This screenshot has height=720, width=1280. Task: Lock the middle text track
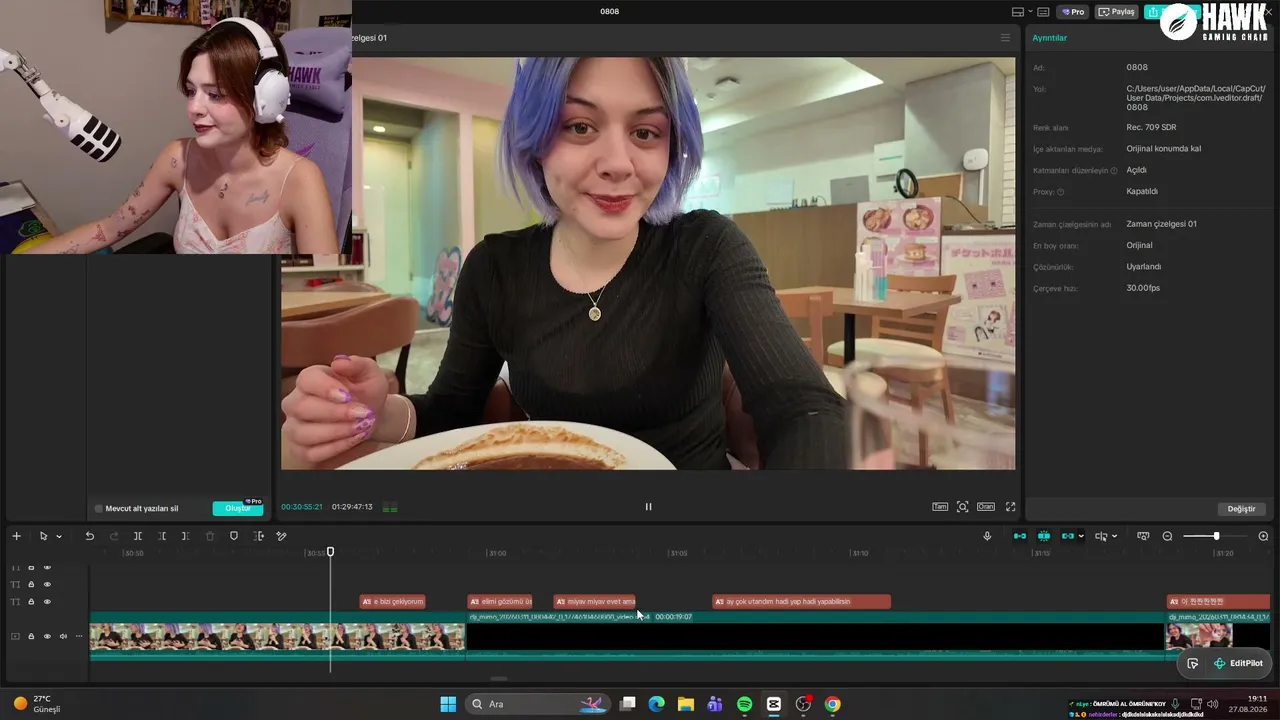point(31,584)
